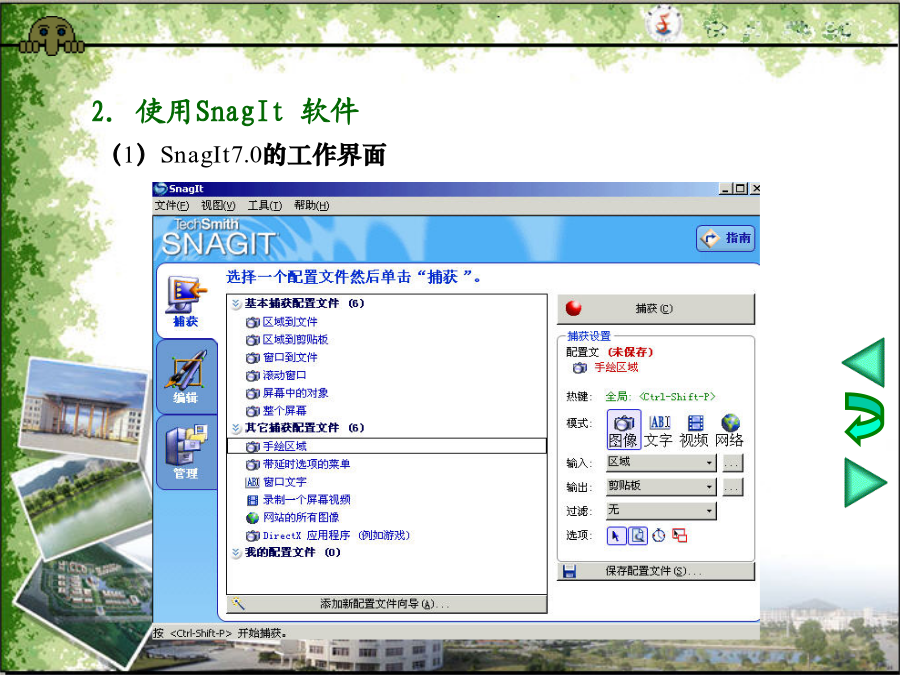Screen dimensions: 900x675
Task: Click the lake scenery photo thumbnail
Action: 82,504
